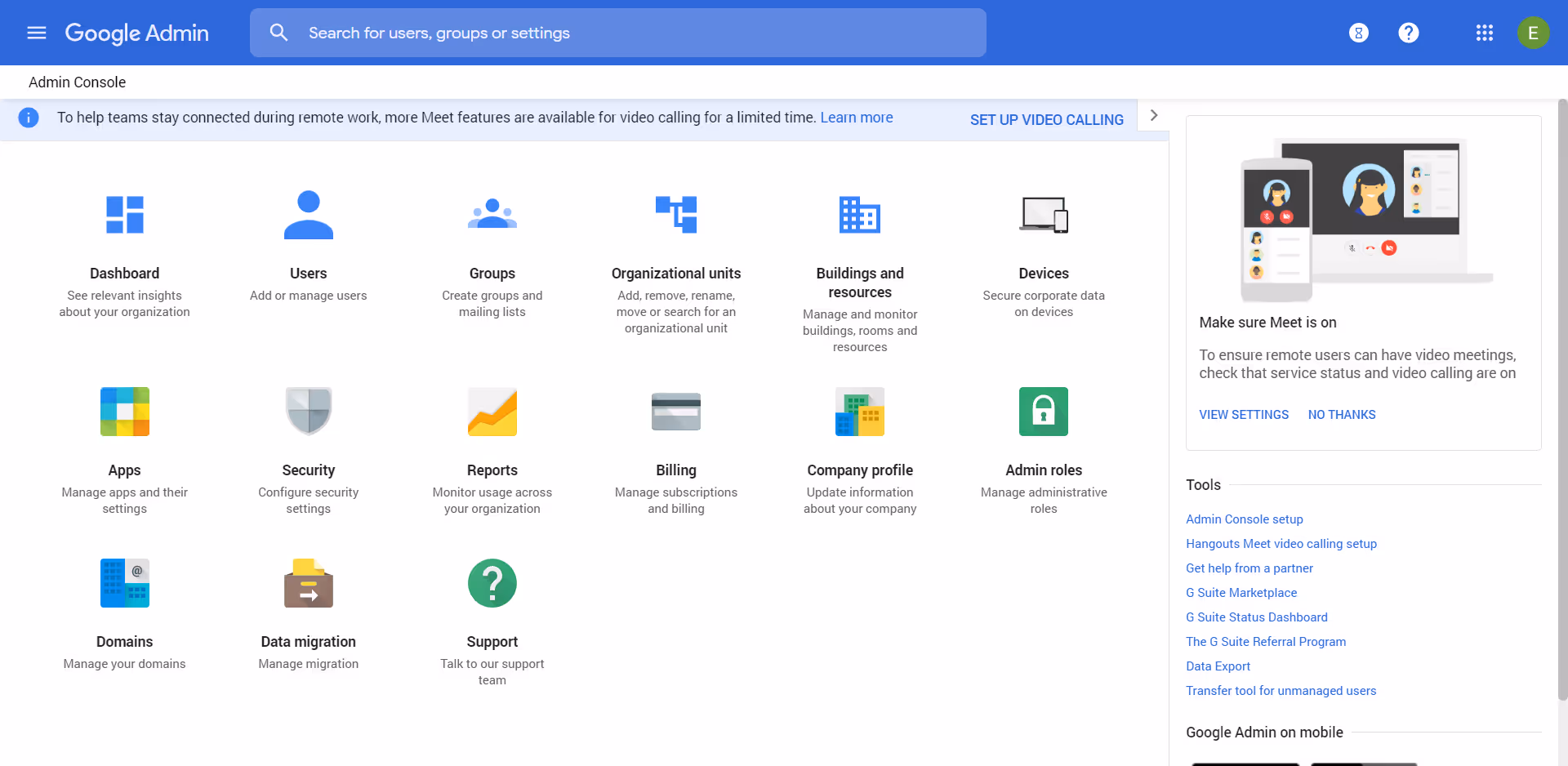Open the tasks hourglass icon
This screenshot has width=1568, height=766.
coord(1358,33)
